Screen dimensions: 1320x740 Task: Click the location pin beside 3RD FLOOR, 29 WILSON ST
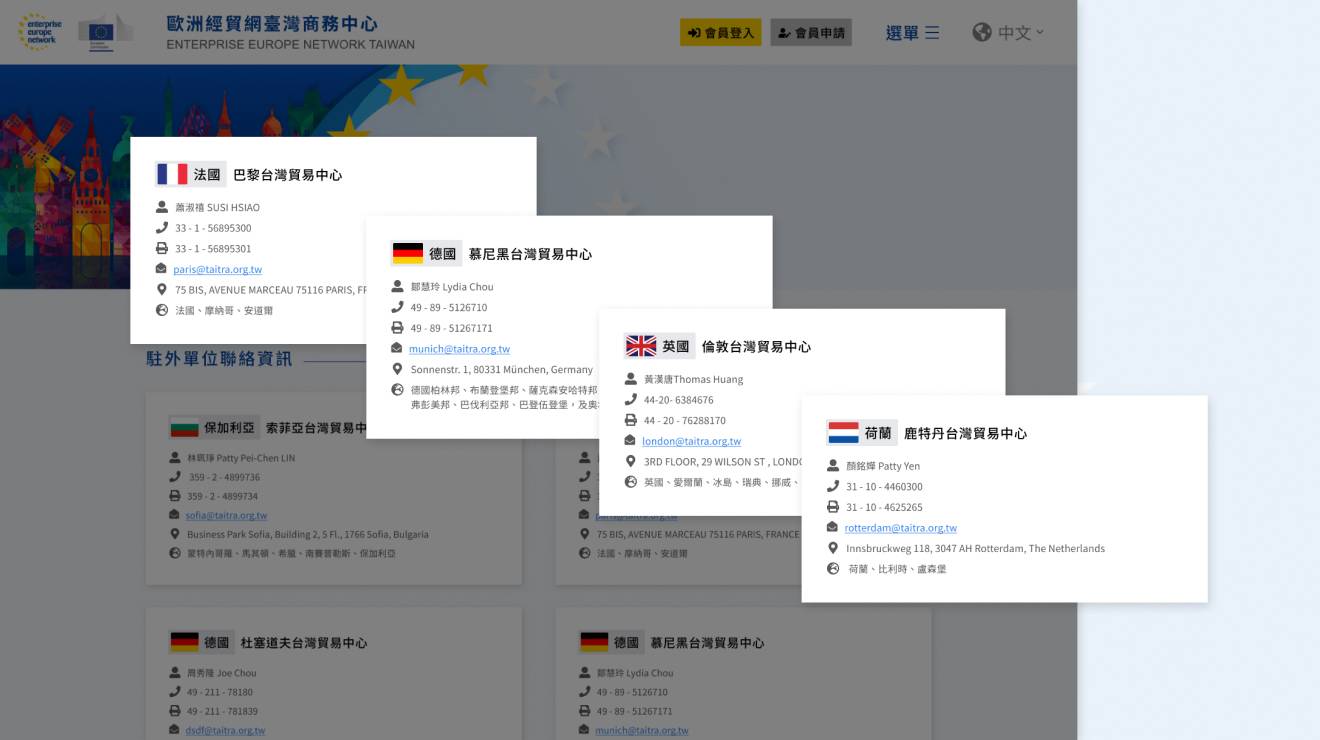tap(631, 461)
